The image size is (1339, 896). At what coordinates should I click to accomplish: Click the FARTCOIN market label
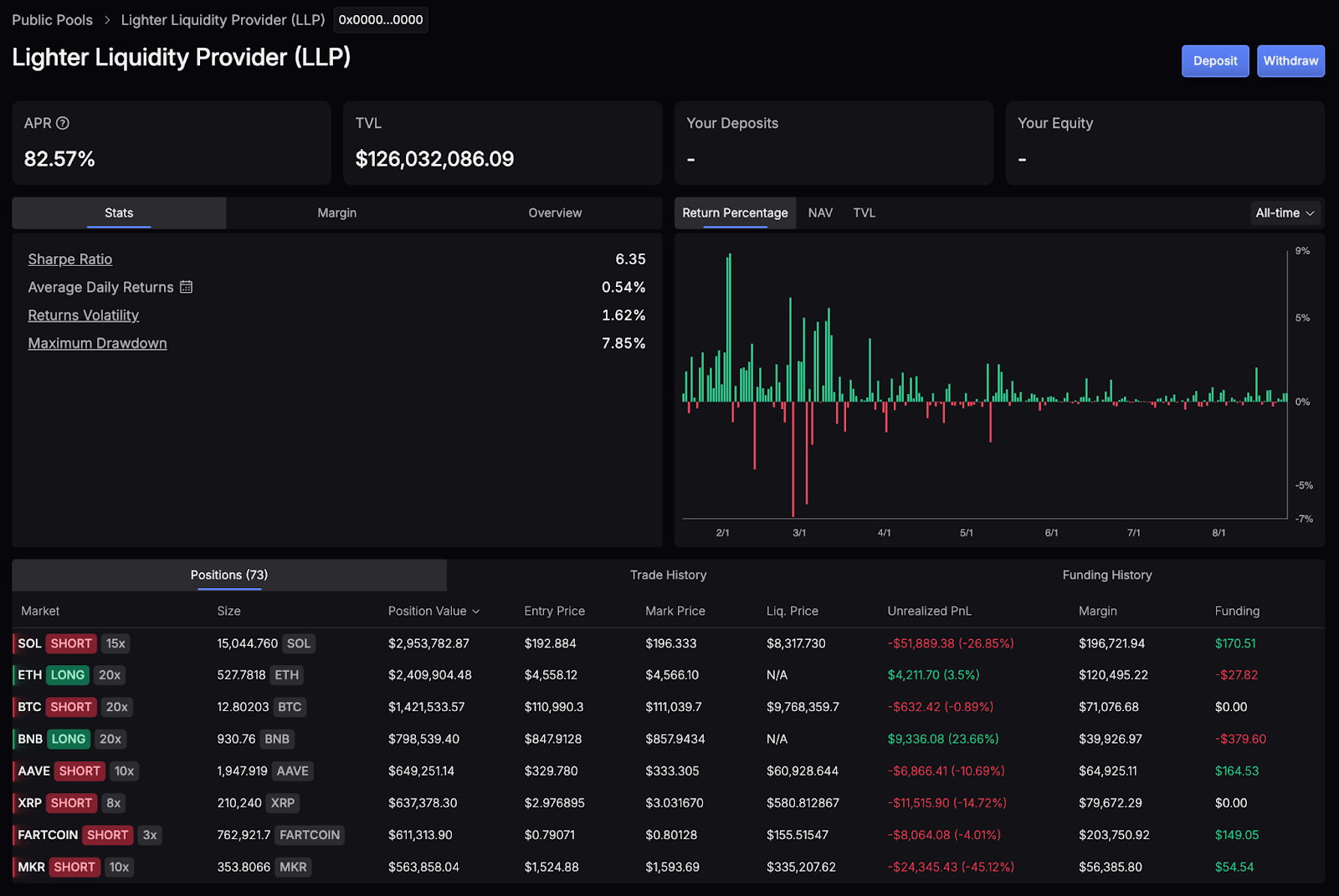click(x=48, y=835)
